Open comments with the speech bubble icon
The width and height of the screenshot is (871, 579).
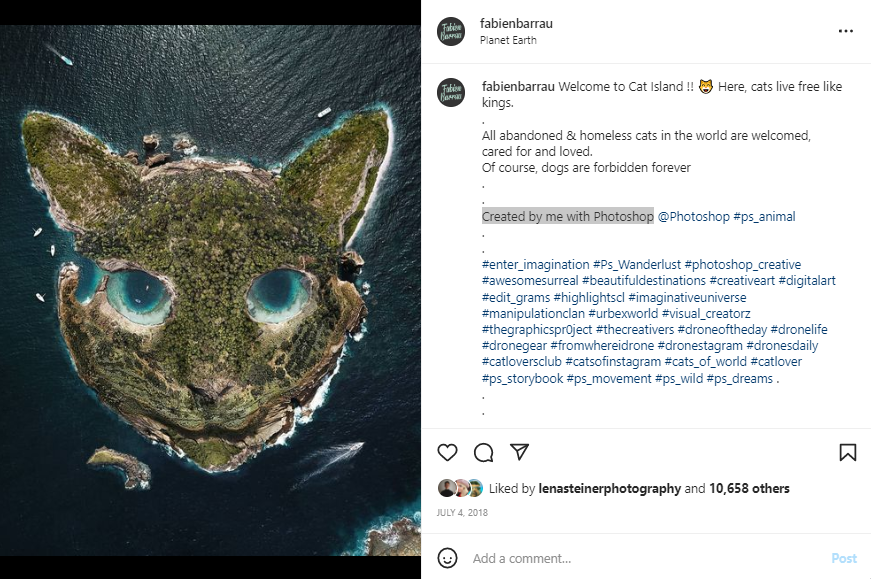click(x=484, y=452)
